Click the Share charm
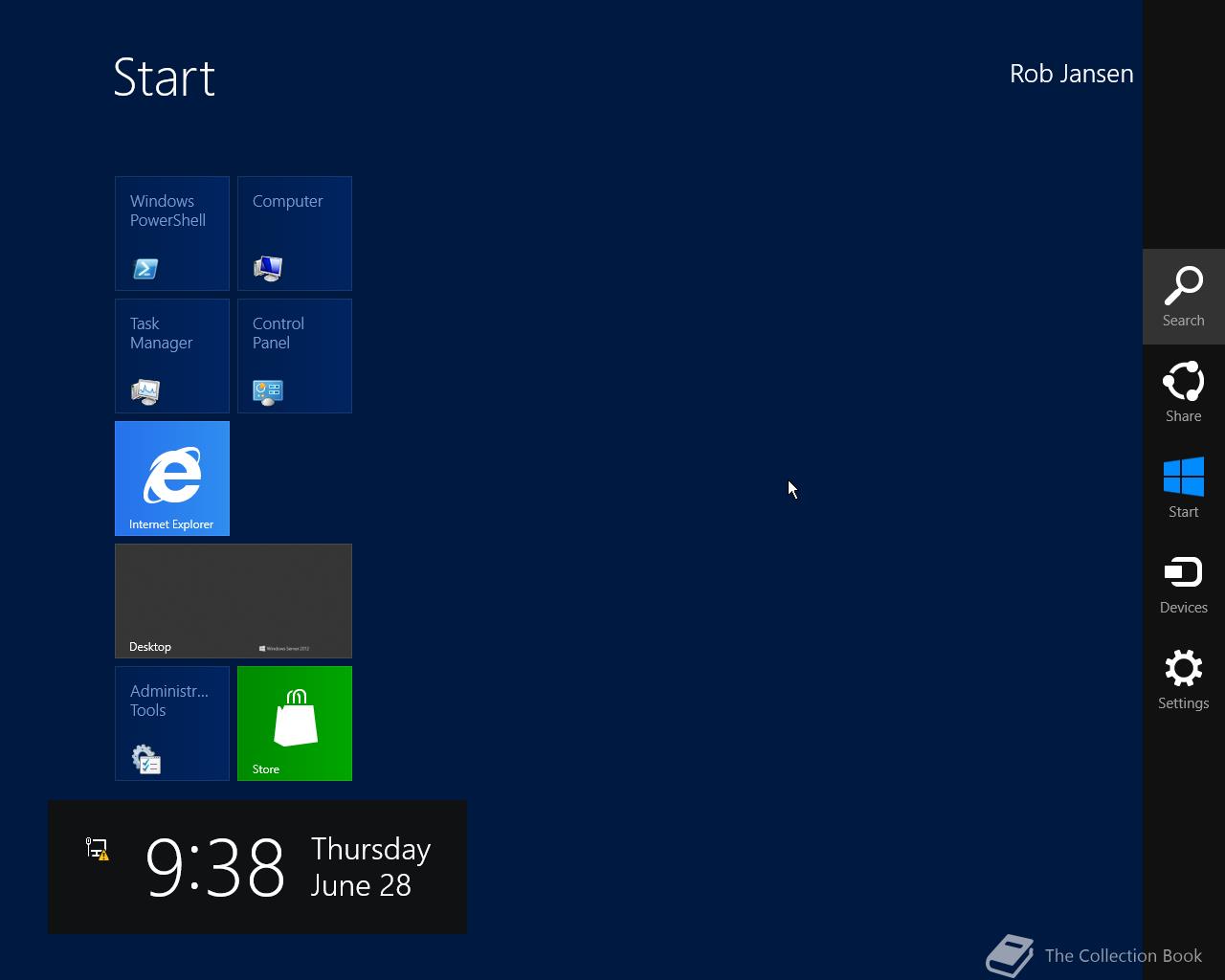This screenshot has width=1225, height=980. click(1184, 392)
